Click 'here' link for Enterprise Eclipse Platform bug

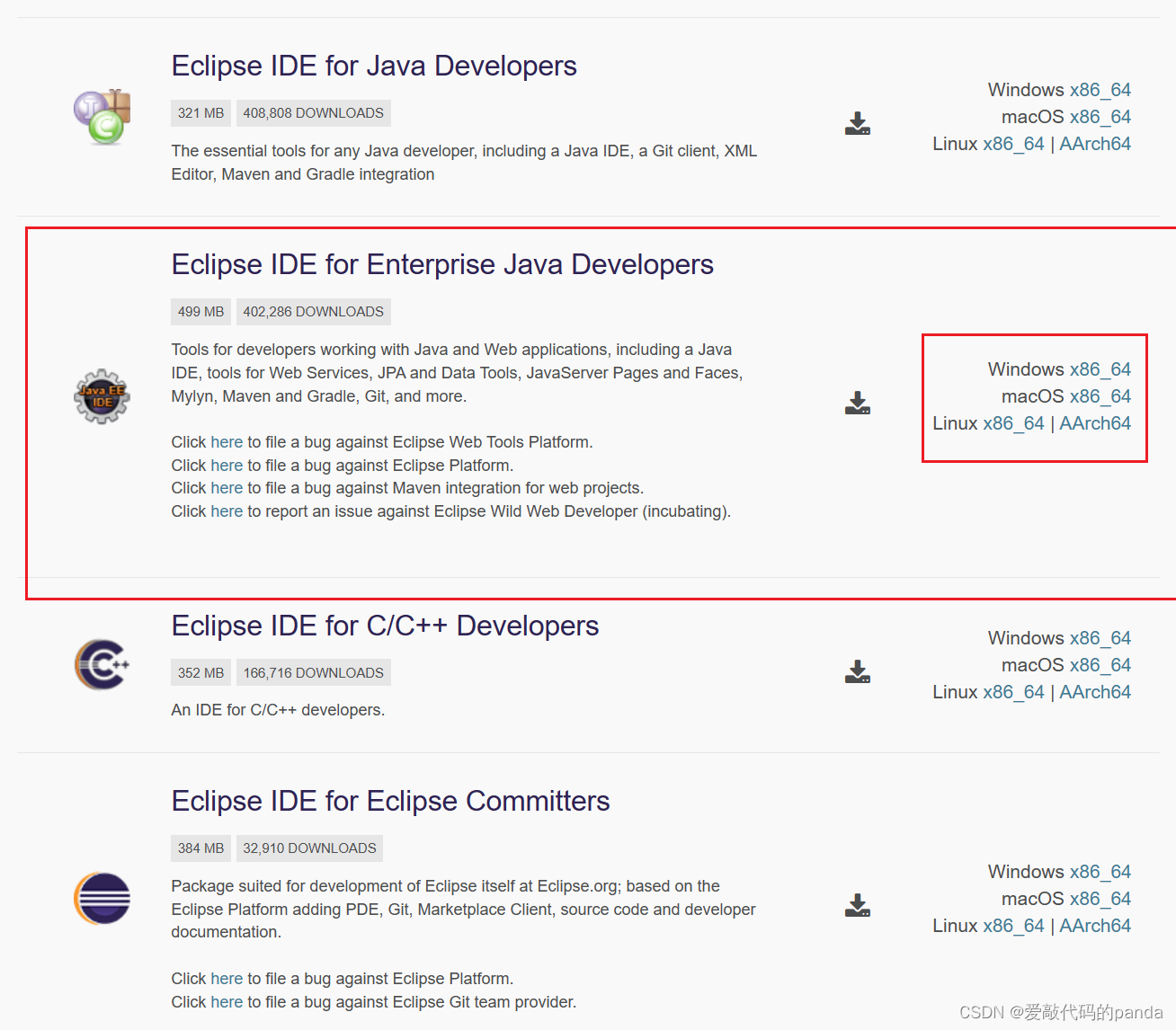click(227, 466)
